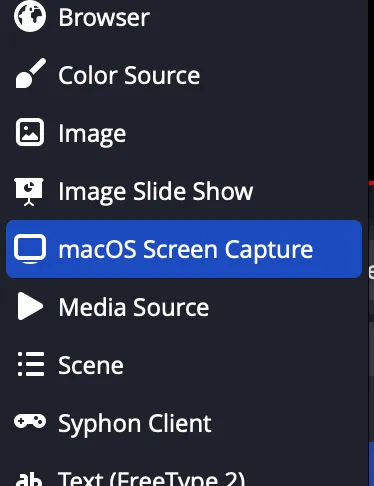Choose the Media Source label
374x486 pixels.
tap(134, 307)
